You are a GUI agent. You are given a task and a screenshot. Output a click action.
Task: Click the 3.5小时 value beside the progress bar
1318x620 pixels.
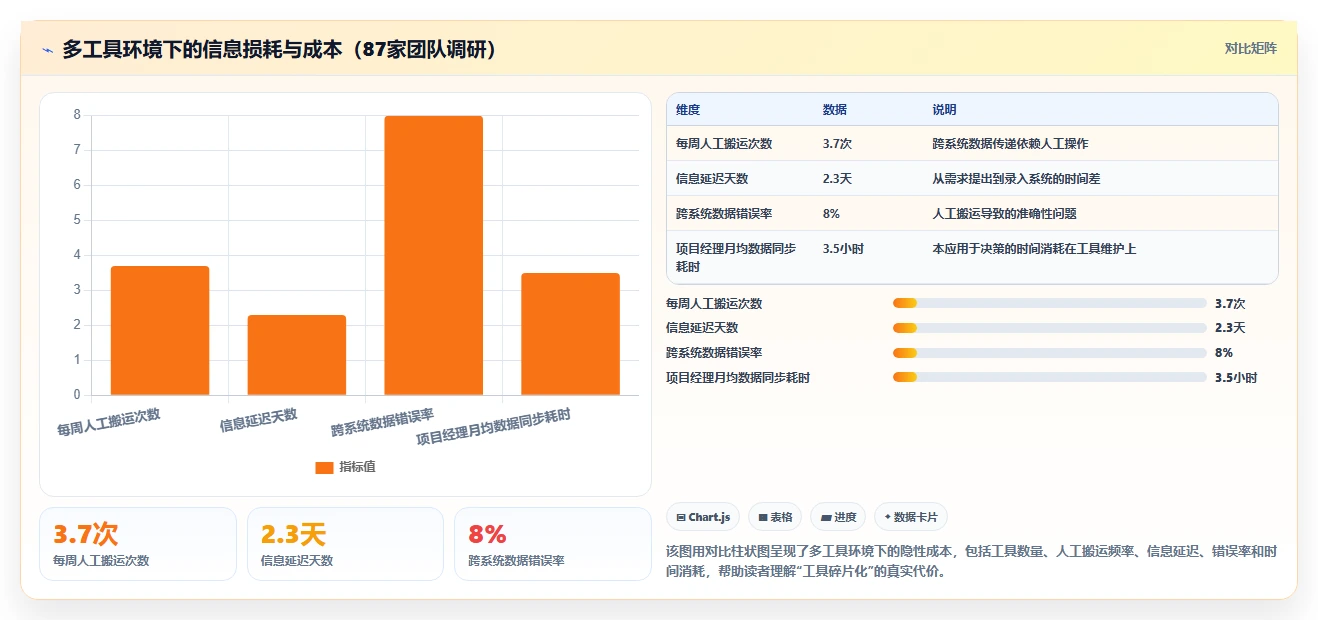point(1236,378)
